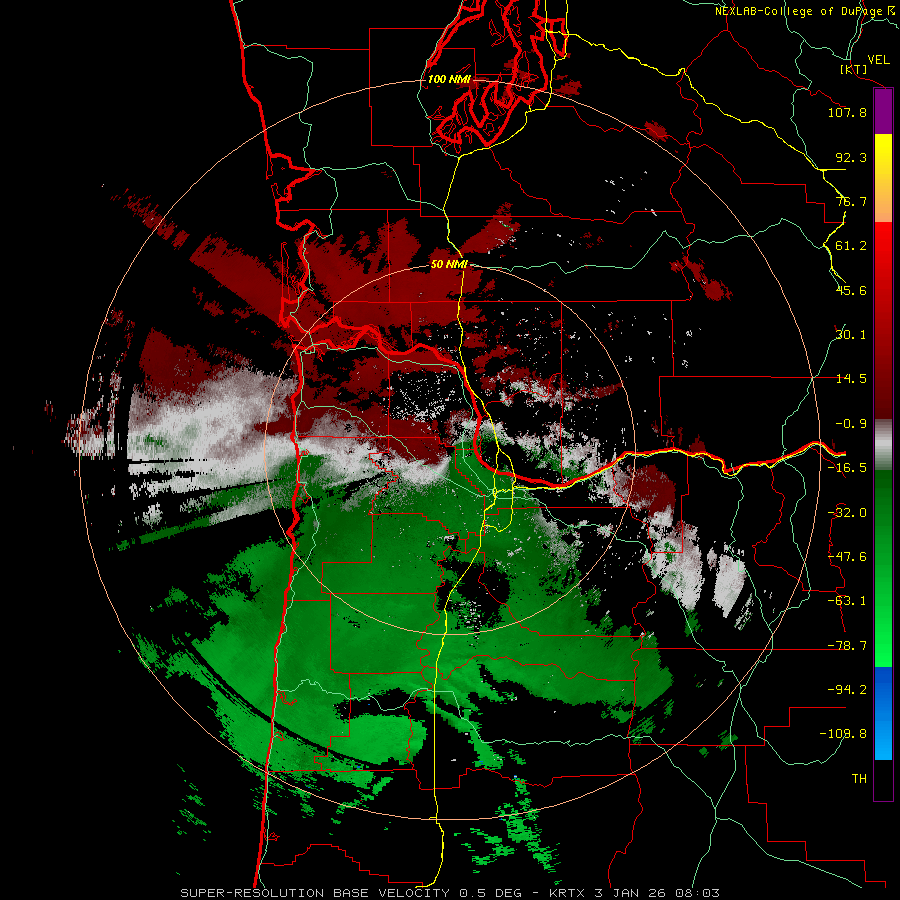
Task: Click the 14.5 velocity scale value
Action: click(851, 379)
